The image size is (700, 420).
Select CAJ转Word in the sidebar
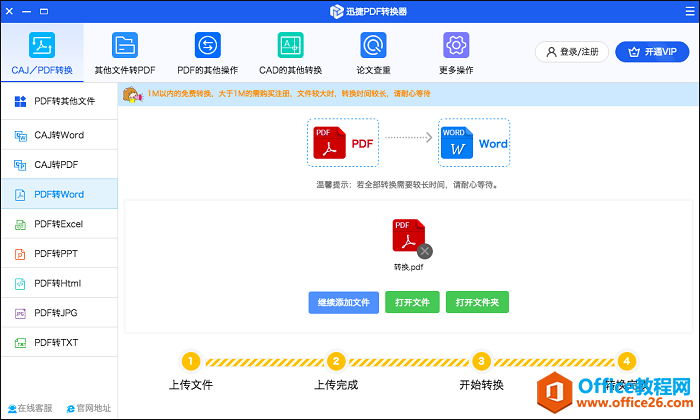coord(58,135)
